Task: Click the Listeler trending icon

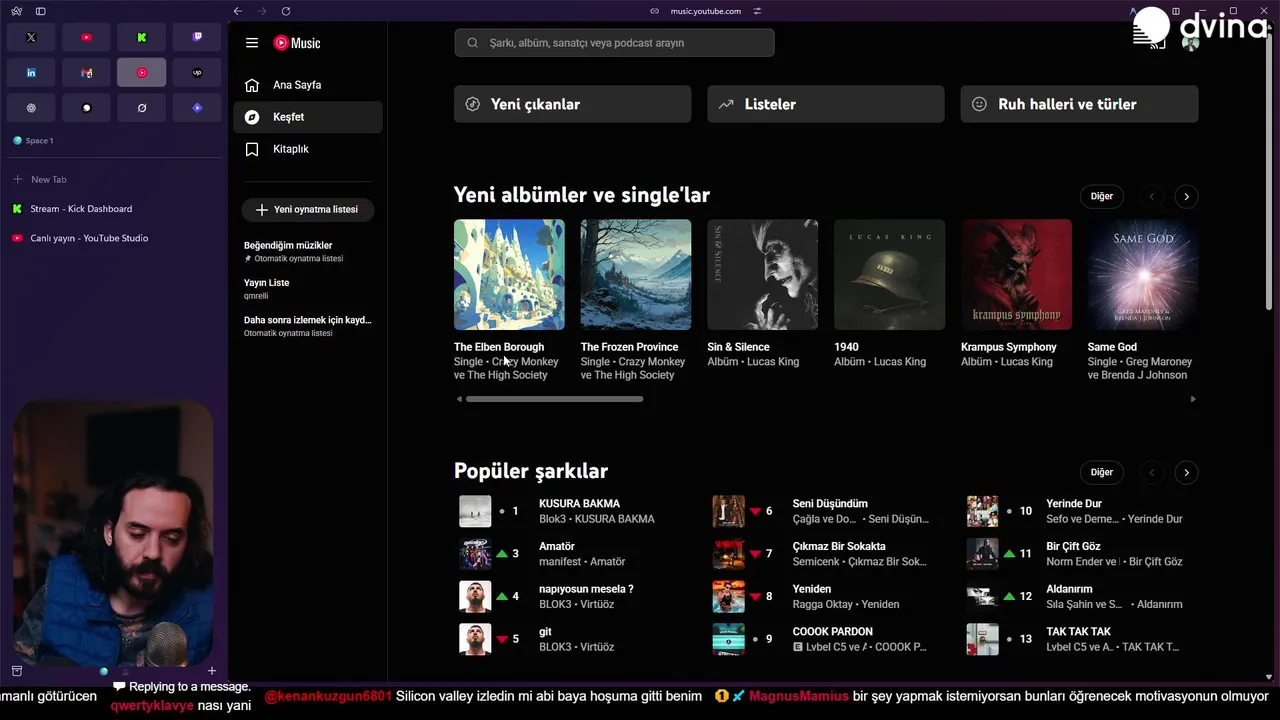Action: tap(726, 104)
